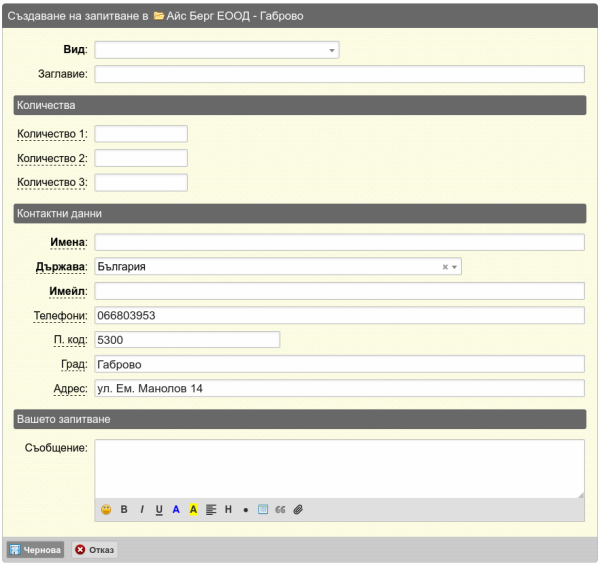The height and width of the screenshot is (566, 600).
Task: Save as draft with Чернова button
Action: click(35, 550)
